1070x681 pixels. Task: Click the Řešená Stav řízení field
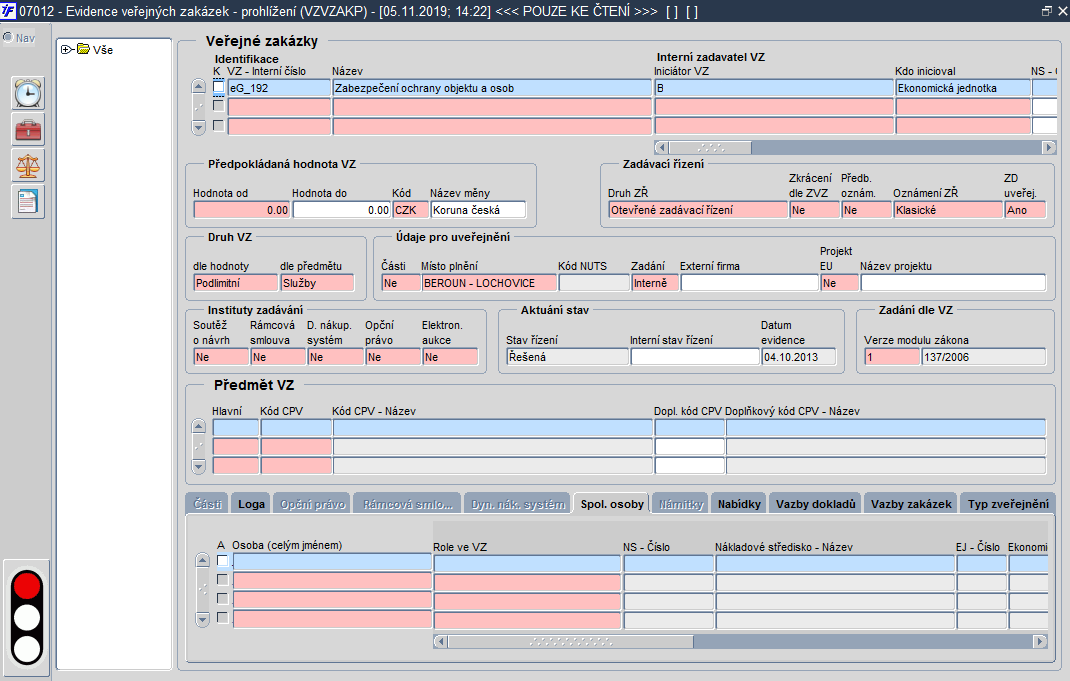567,357
